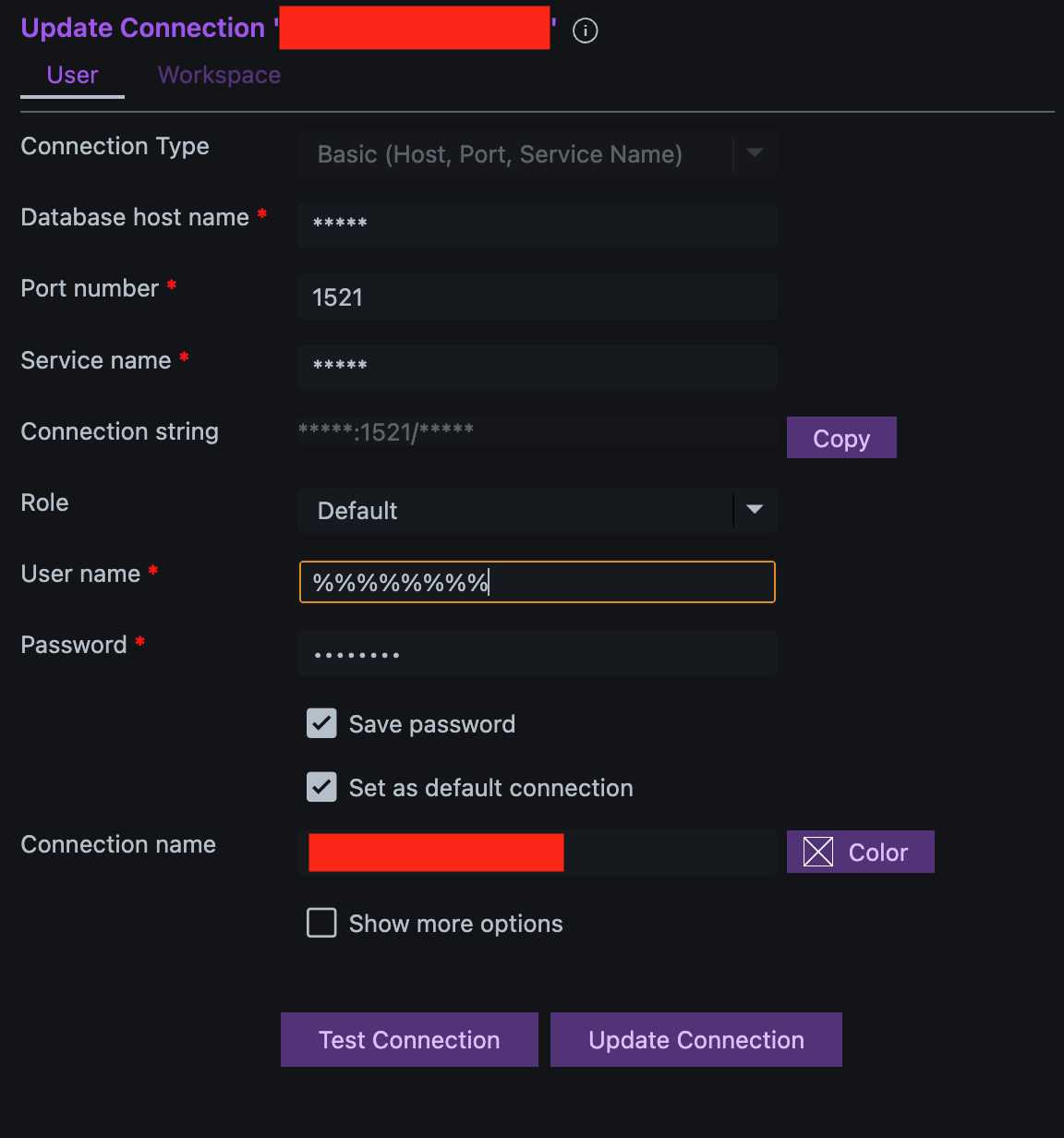Open the Role dropdown arrow
This screenshot has height=1138, width=1064.
tap(755, 510)
